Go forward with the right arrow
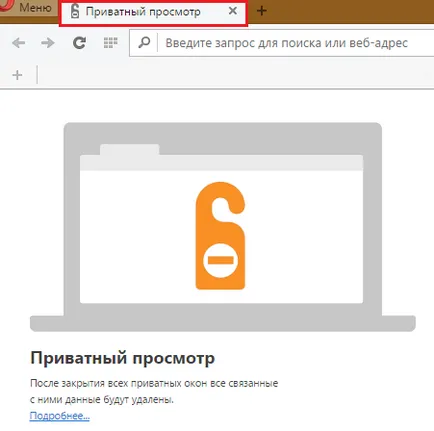Viewport: 434px width, 431px height. pos(48,43)
